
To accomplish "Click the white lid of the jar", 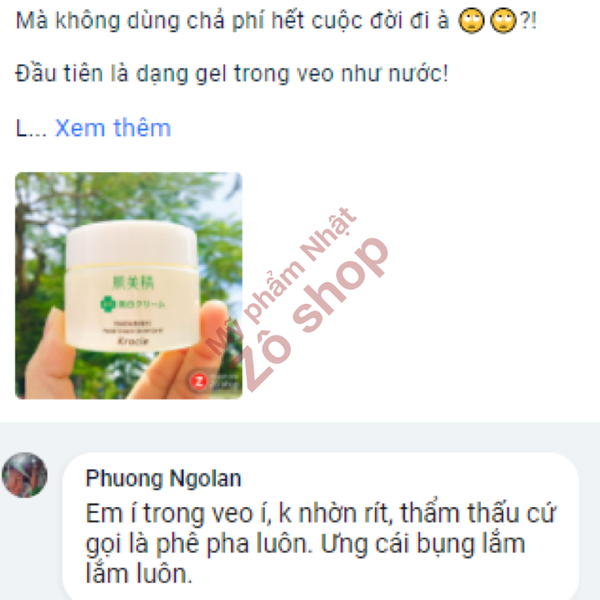I will tap(132, 243).
